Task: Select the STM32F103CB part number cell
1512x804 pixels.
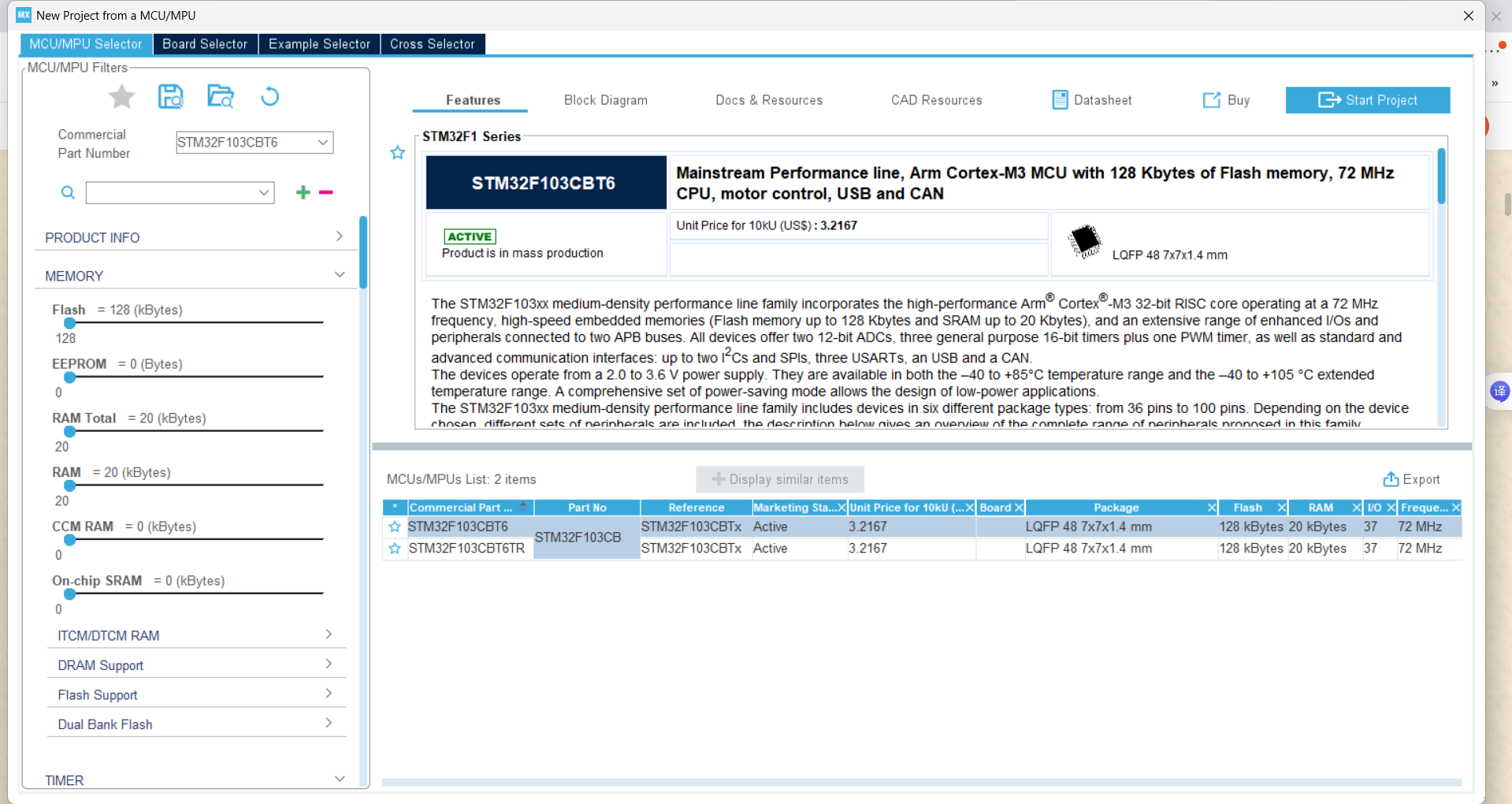Action: (586, 538)
